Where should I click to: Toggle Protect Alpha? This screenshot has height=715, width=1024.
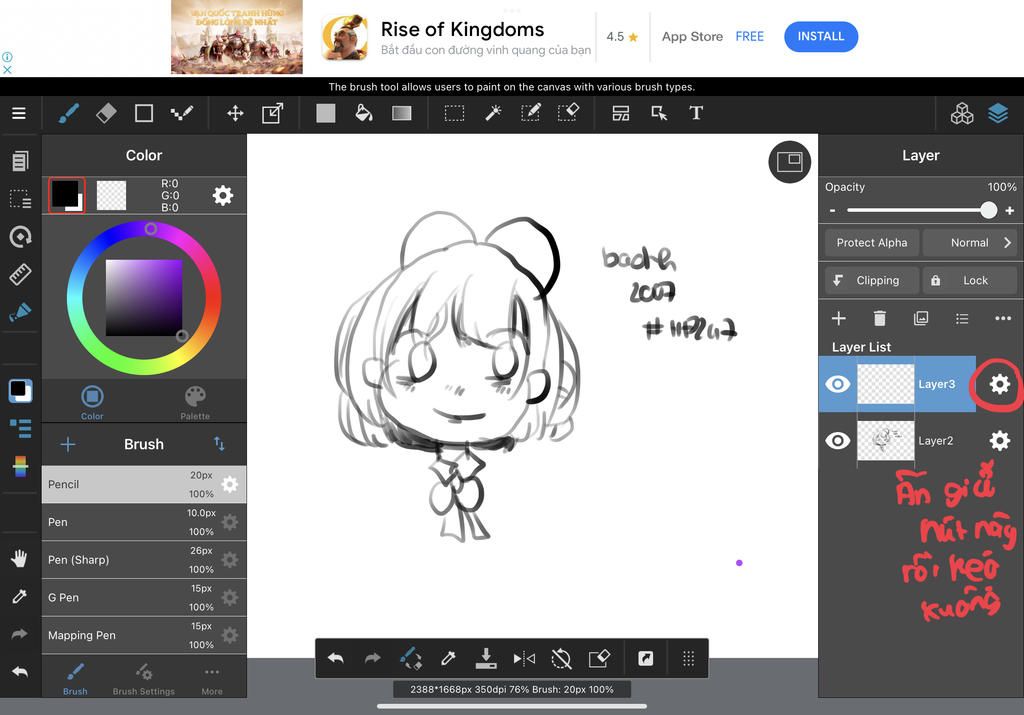click(872, 242)
